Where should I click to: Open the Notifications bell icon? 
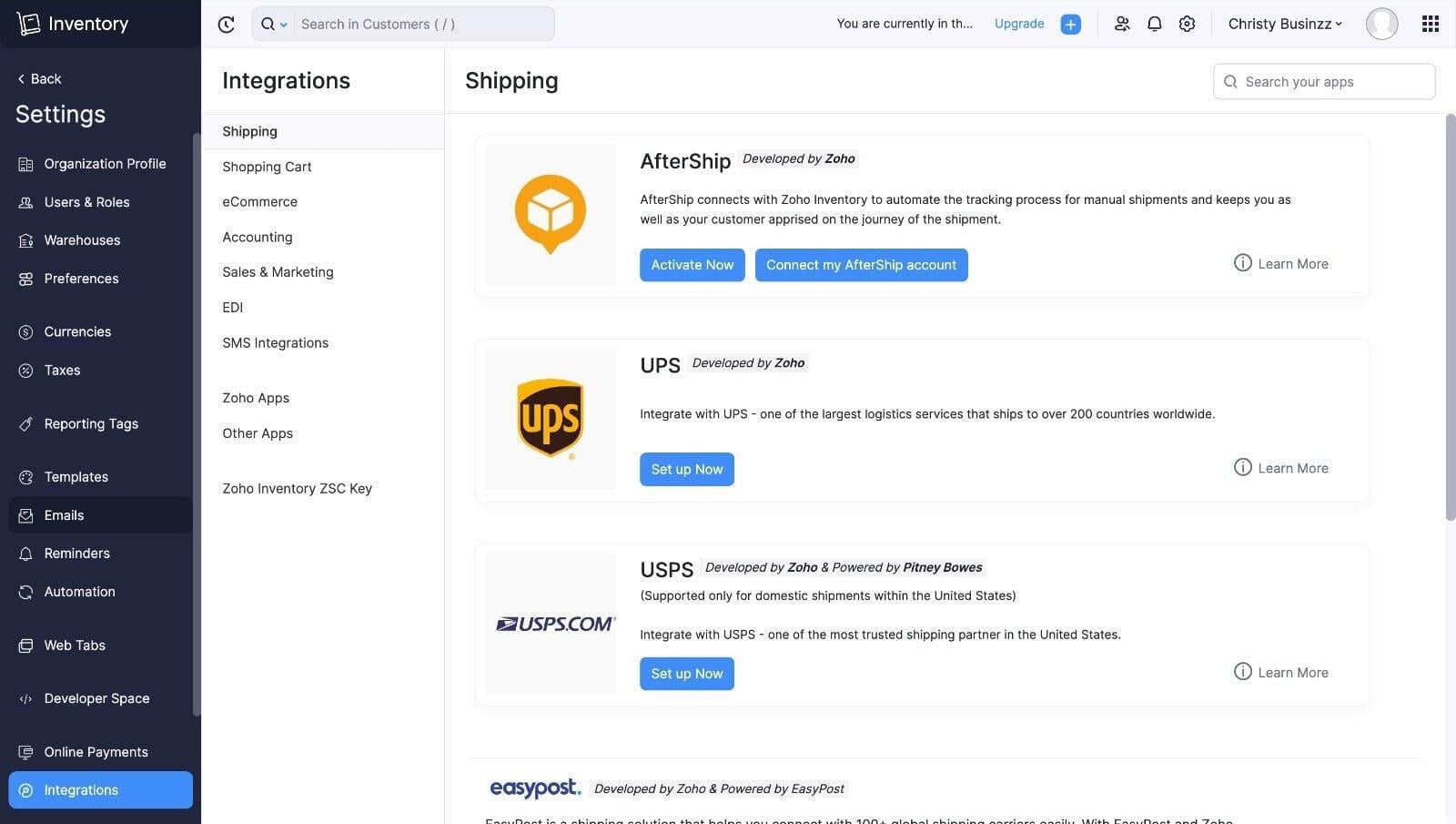(1154, 24)
